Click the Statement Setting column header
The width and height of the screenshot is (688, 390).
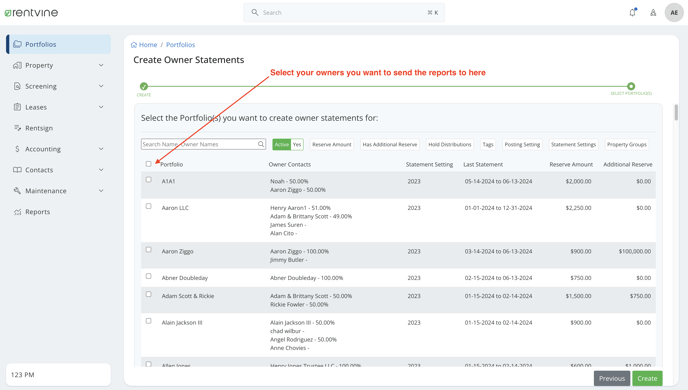coord(429,164)
